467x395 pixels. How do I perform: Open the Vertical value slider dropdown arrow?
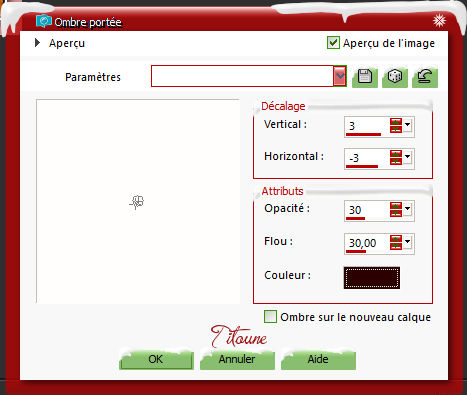coord(407,125)
